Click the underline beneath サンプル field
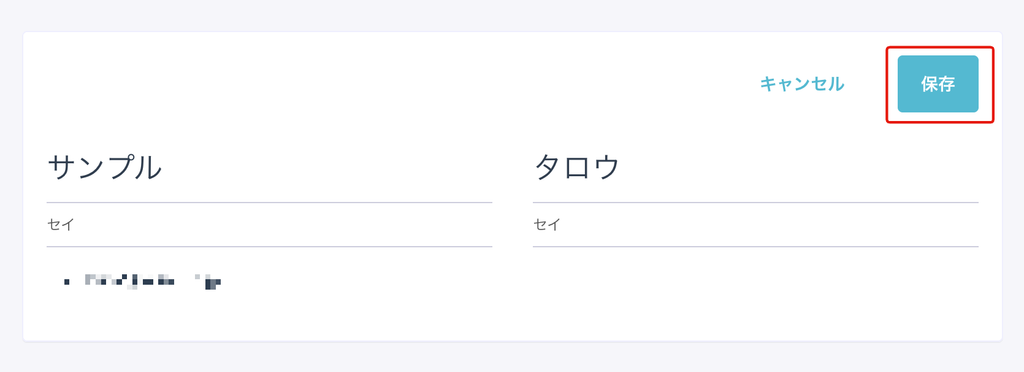Image resolution: width=1024 pixels, height=372 pixels. [269, 202]
